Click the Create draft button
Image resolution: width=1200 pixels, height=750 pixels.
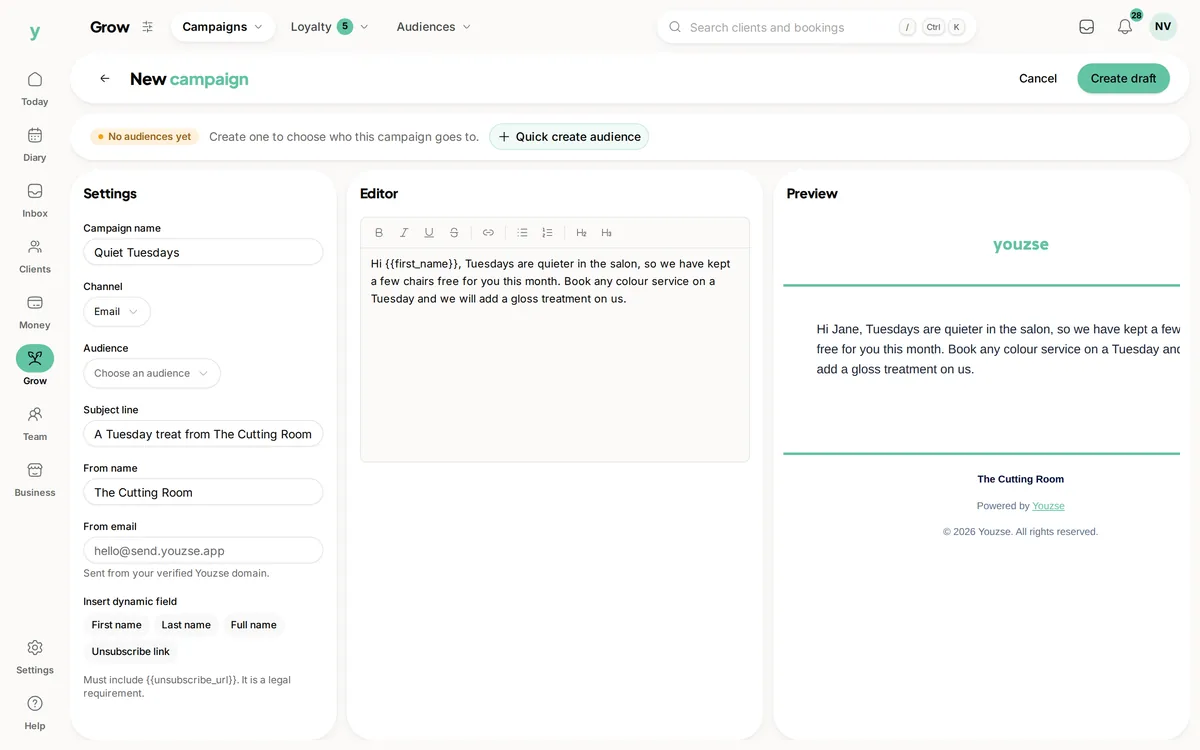[x=1123, y=78]
